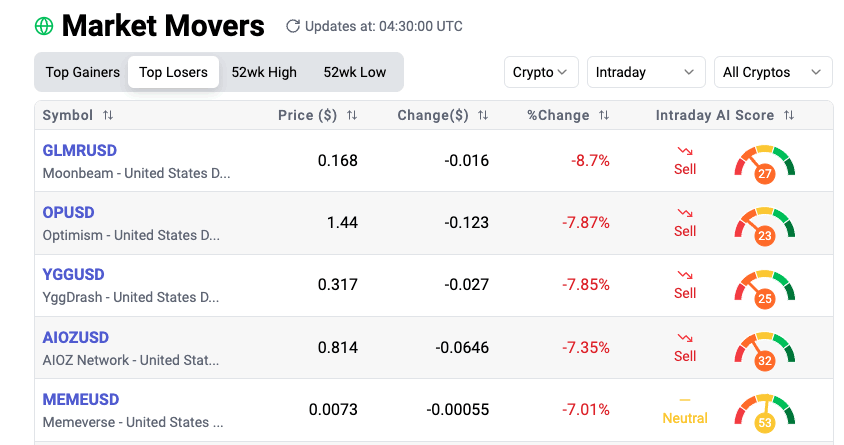Open the Crypto asset type dropdown
This screenshot has width=844, height=445.
541,72
